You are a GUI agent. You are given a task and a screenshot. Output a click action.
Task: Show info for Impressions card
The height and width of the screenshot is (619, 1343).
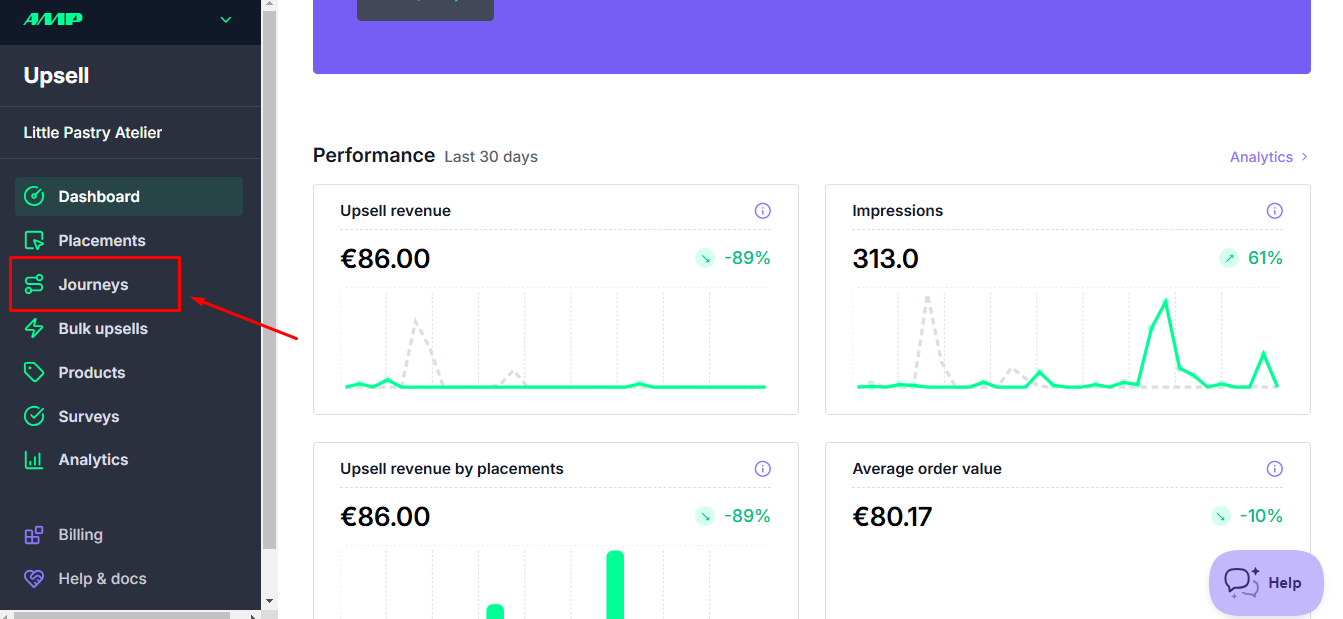1275,211
